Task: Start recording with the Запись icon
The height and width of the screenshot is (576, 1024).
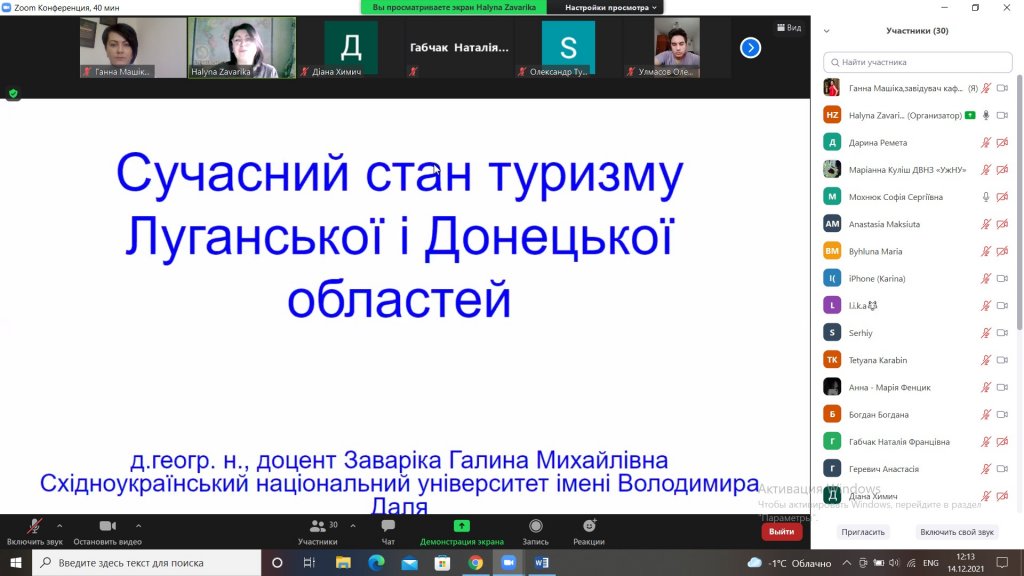Action: pyautogui.click(x=536, y=526)
